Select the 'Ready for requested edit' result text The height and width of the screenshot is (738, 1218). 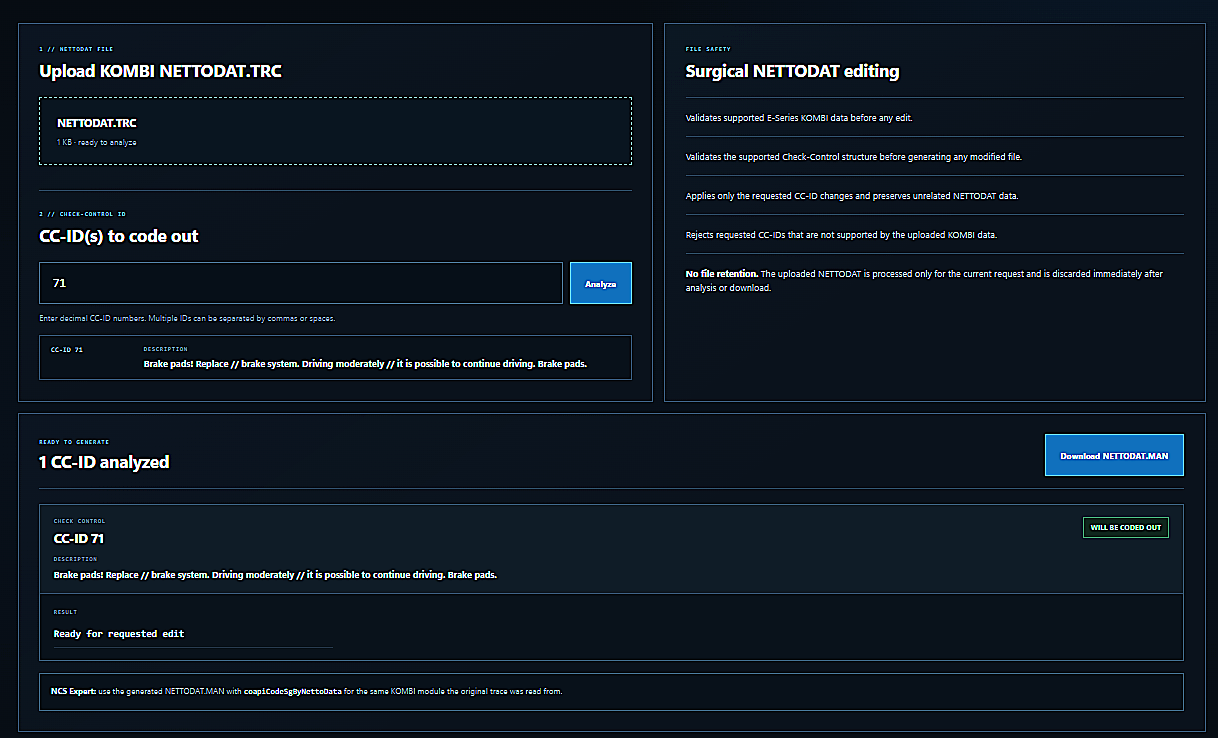point(119,634)
